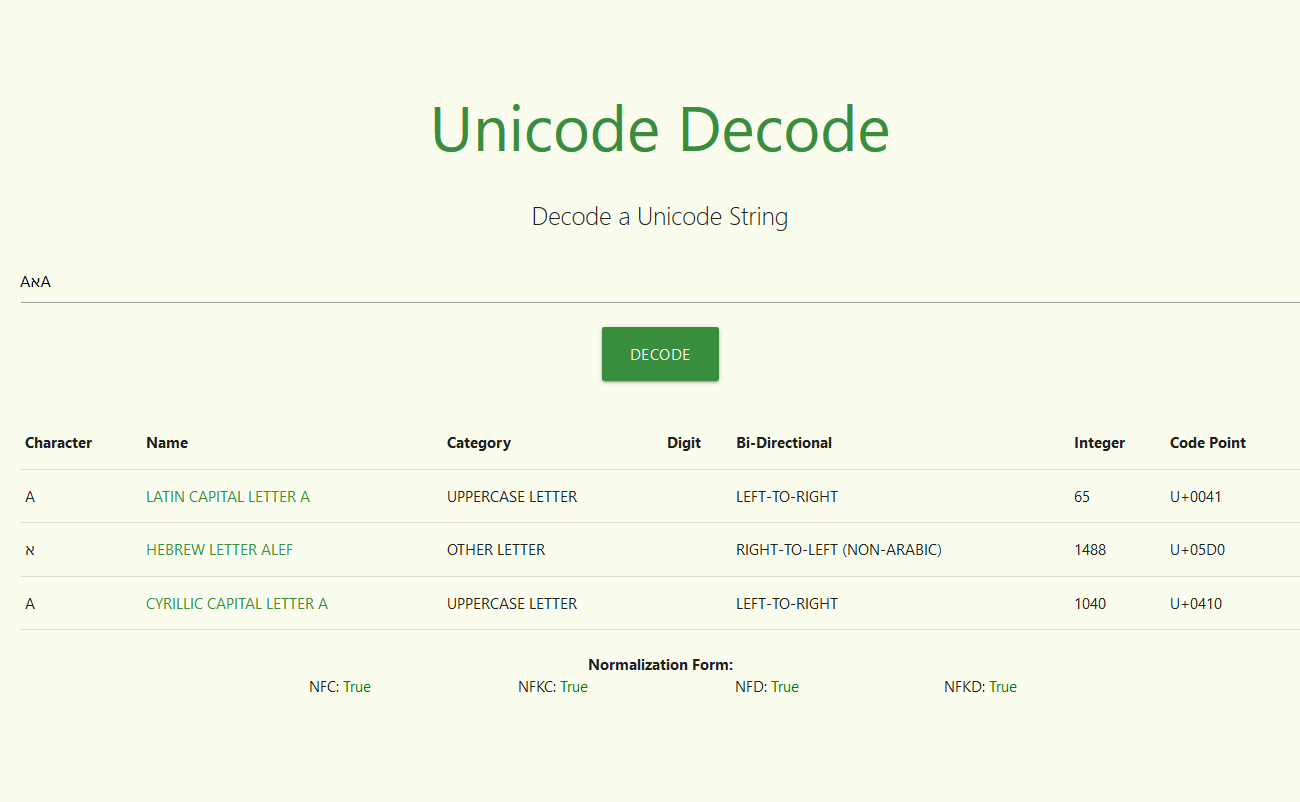Viewport: 1300px width, 802px height.
Task: Open the CYRILLIC CAPITAL LETTER A link
Action: 236,603
